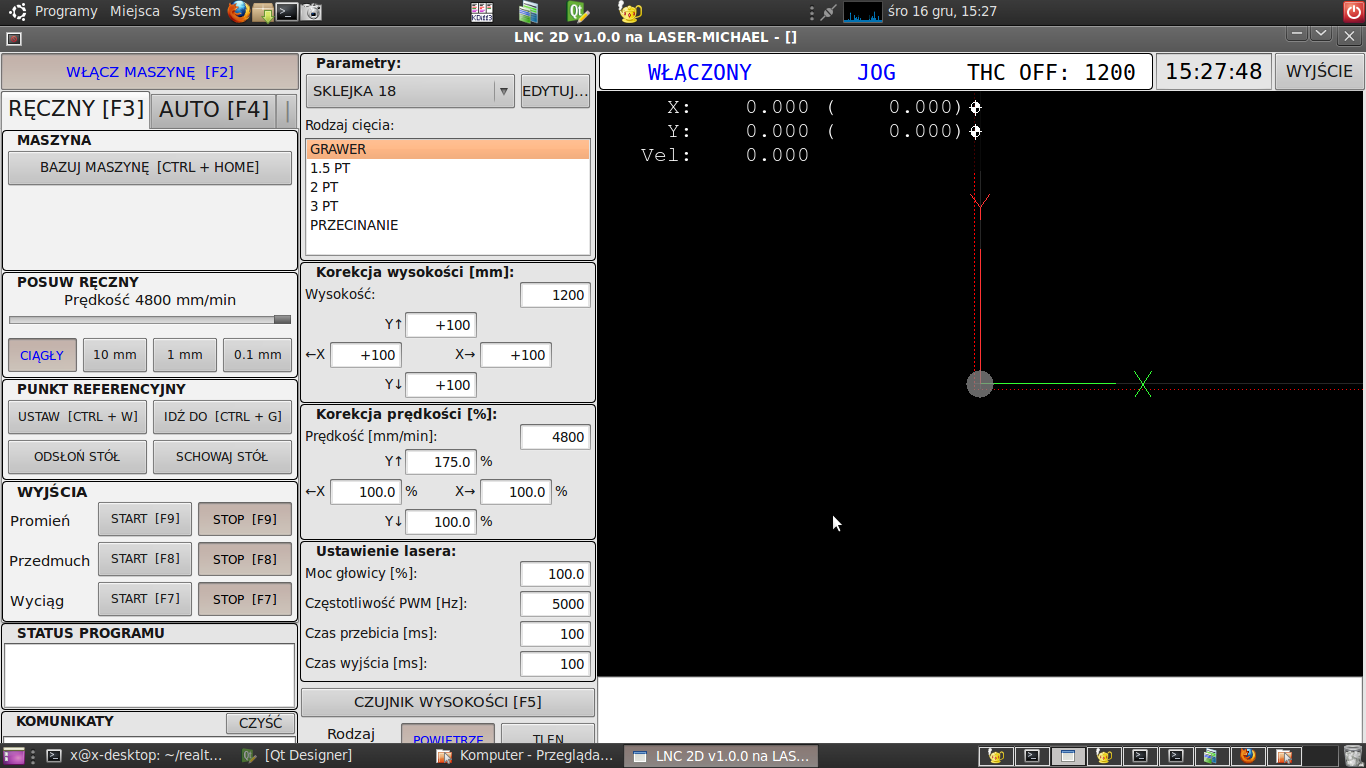Select CIĄGŁY jog mode
Viewport: 1366px width, 768px height.
[42, 355]
